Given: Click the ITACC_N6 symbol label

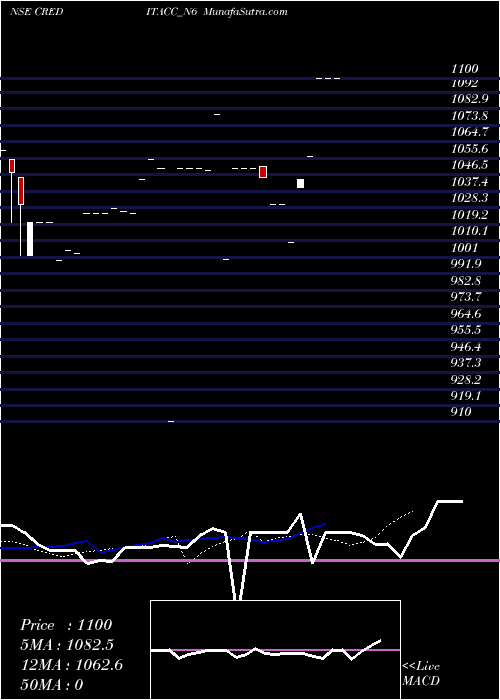Looking at the screenshot, I should (172, 12).
